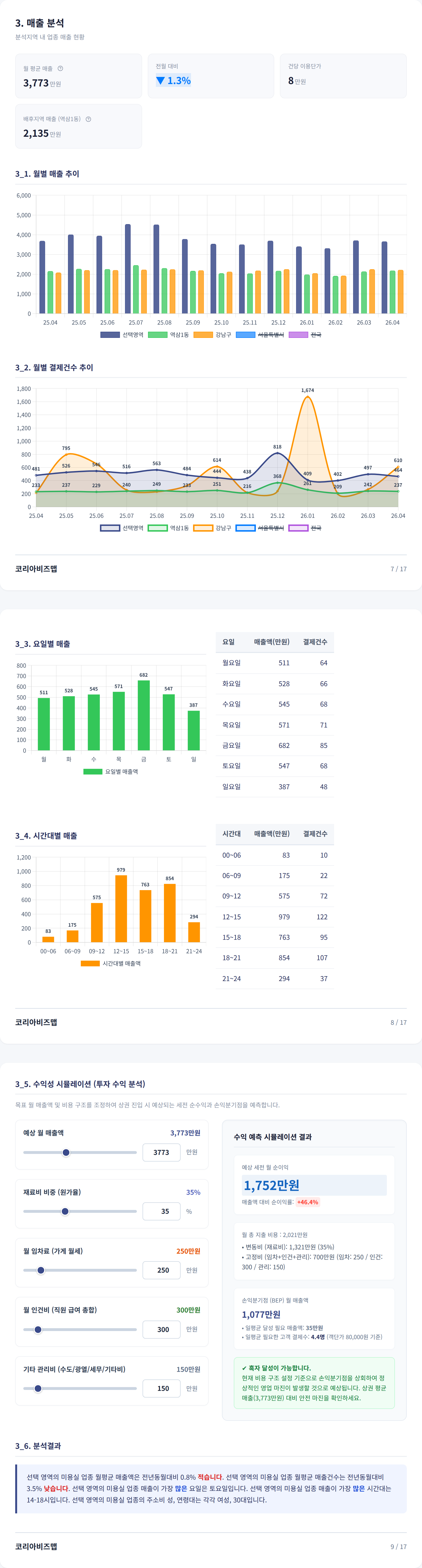Toggle the 요일별 매출액 legend item

111,772
